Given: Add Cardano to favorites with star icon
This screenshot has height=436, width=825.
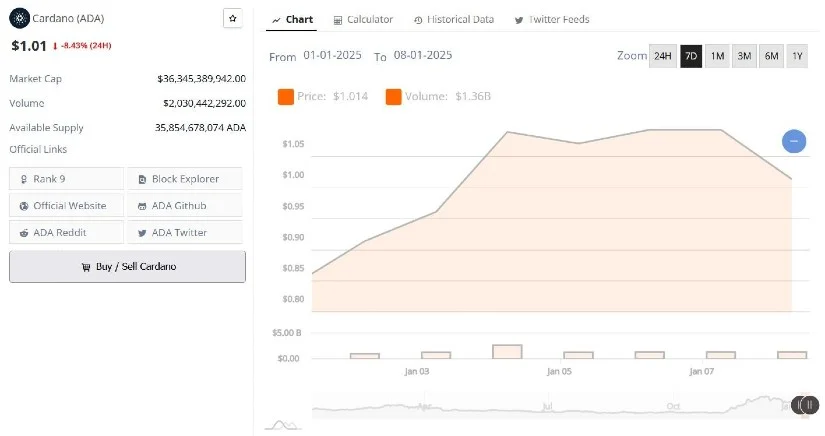Looking at the screenshot, I should tap(233, 18).
